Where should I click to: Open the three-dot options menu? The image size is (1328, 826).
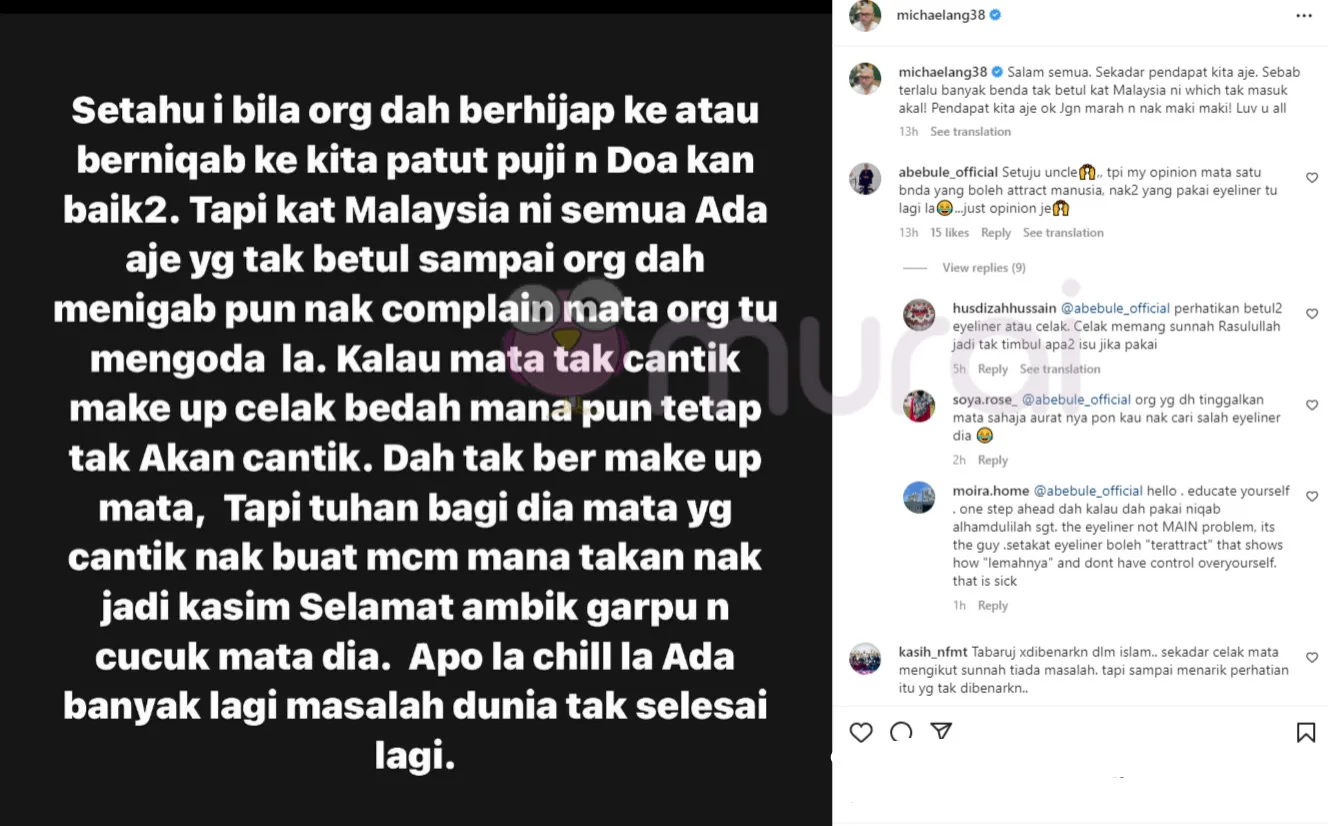coord(1304,16)
